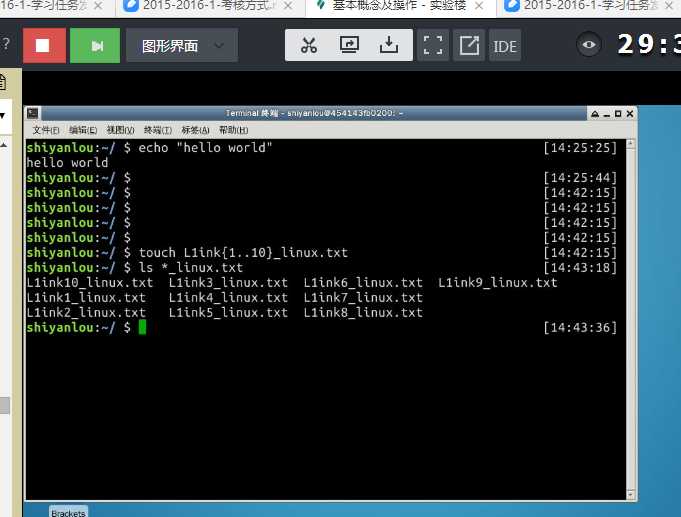This screenshot has width=681, height=517.
Task: Click the L1ink1_linux.txt file name
Action: [x=86, y=298]
